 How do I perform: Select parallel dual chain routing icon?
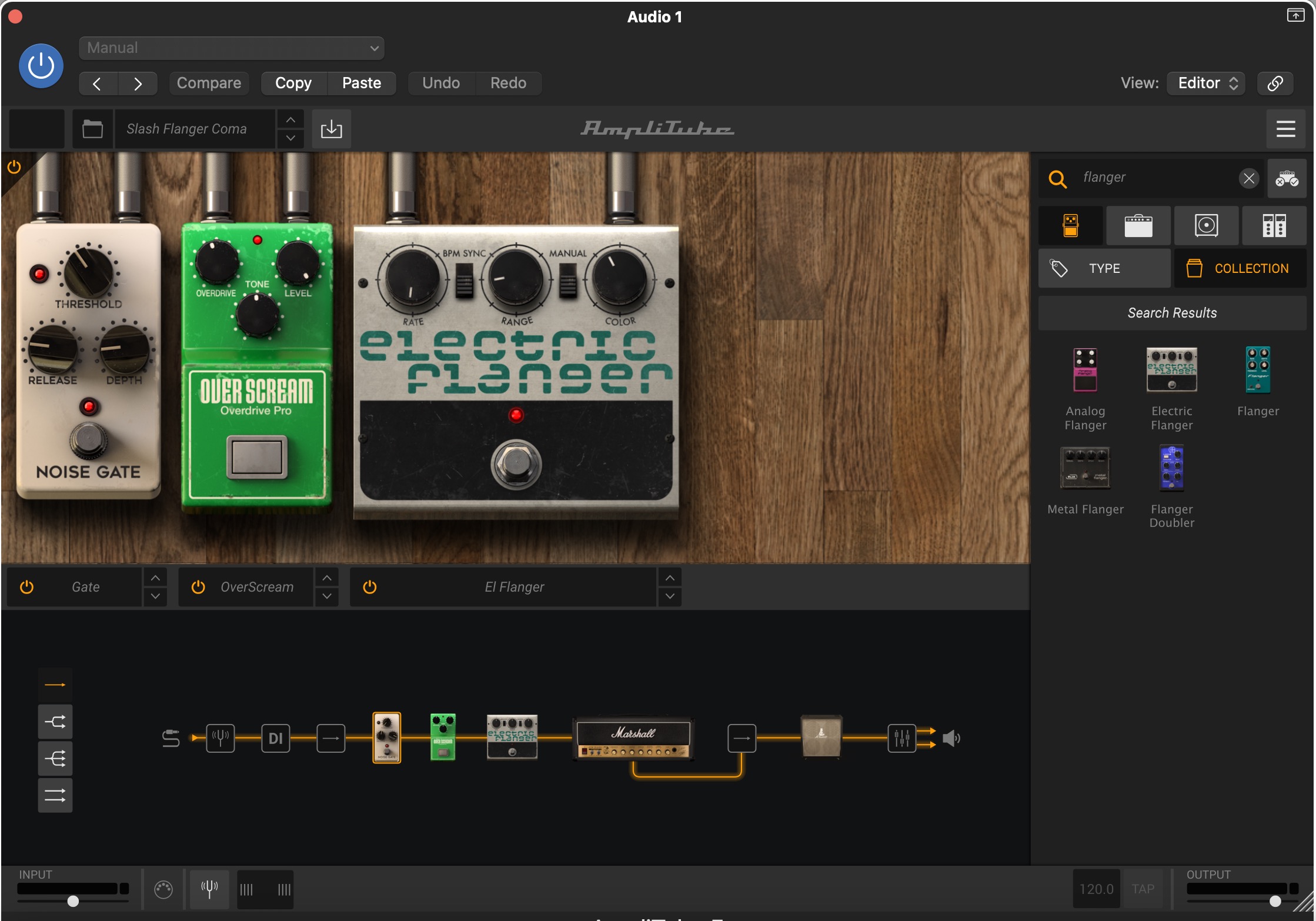point(55,796)
